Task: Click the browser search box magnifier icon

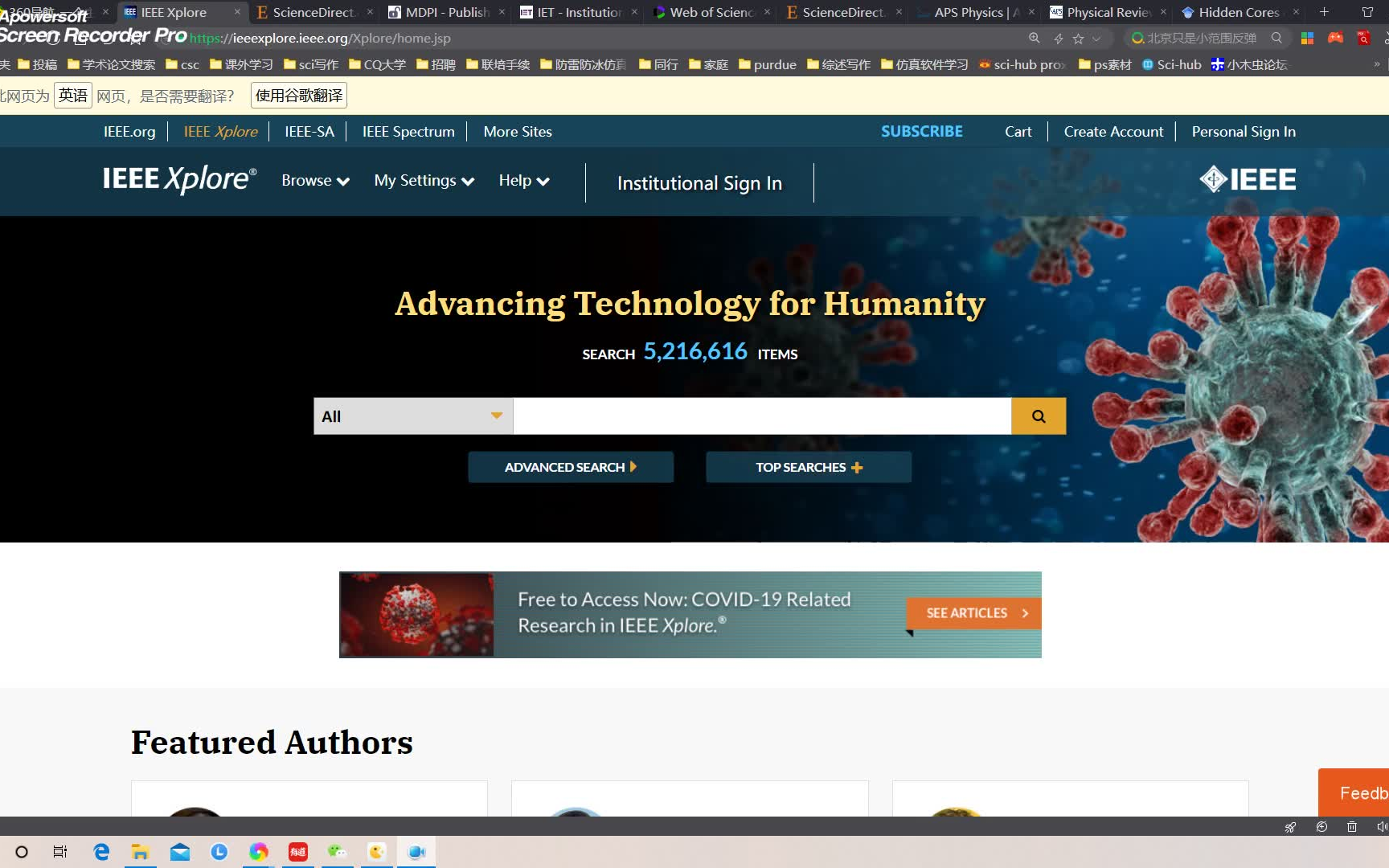Action: point(1276,38)
